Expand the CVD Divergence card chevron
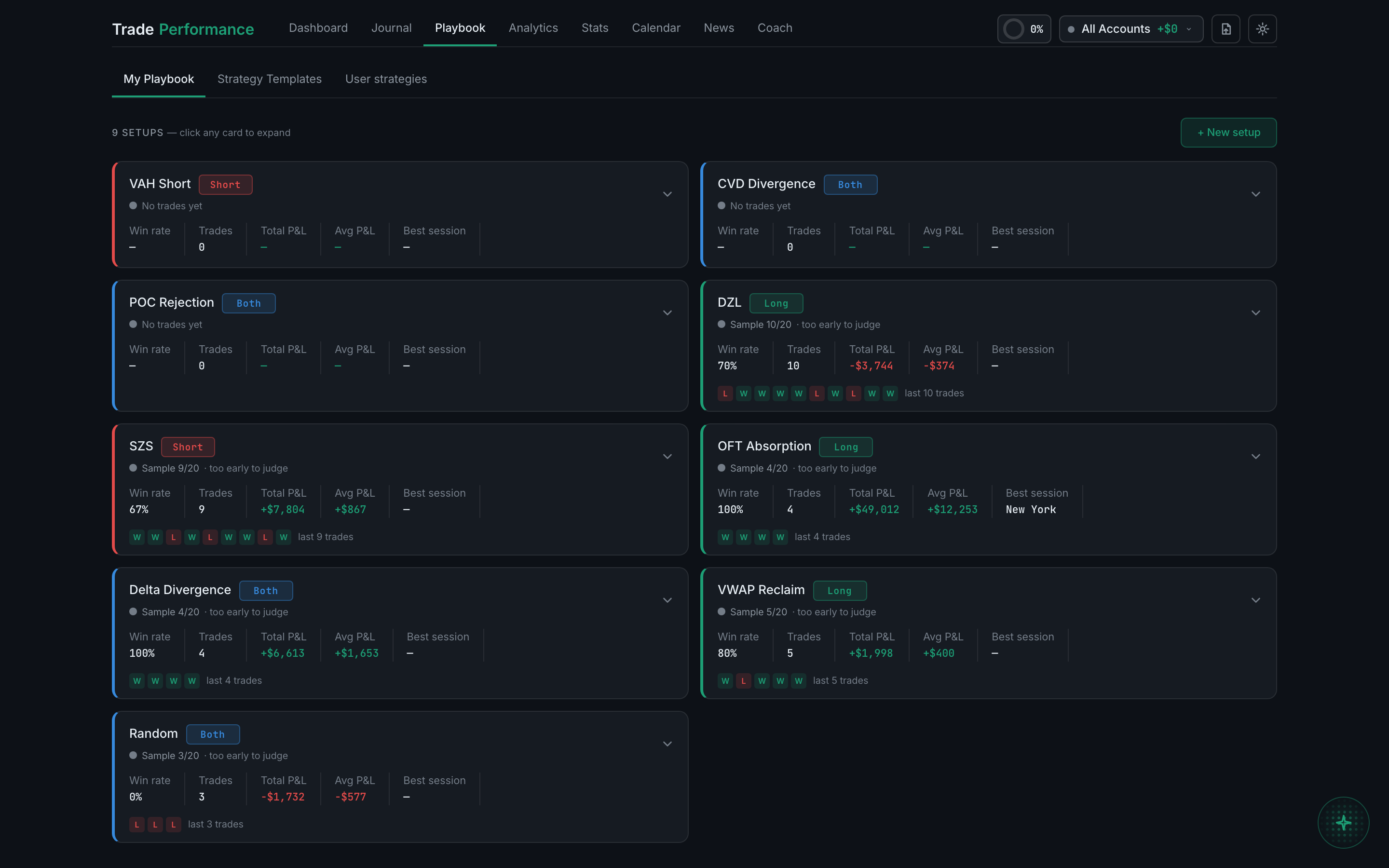 click(x=1255, y=194)
